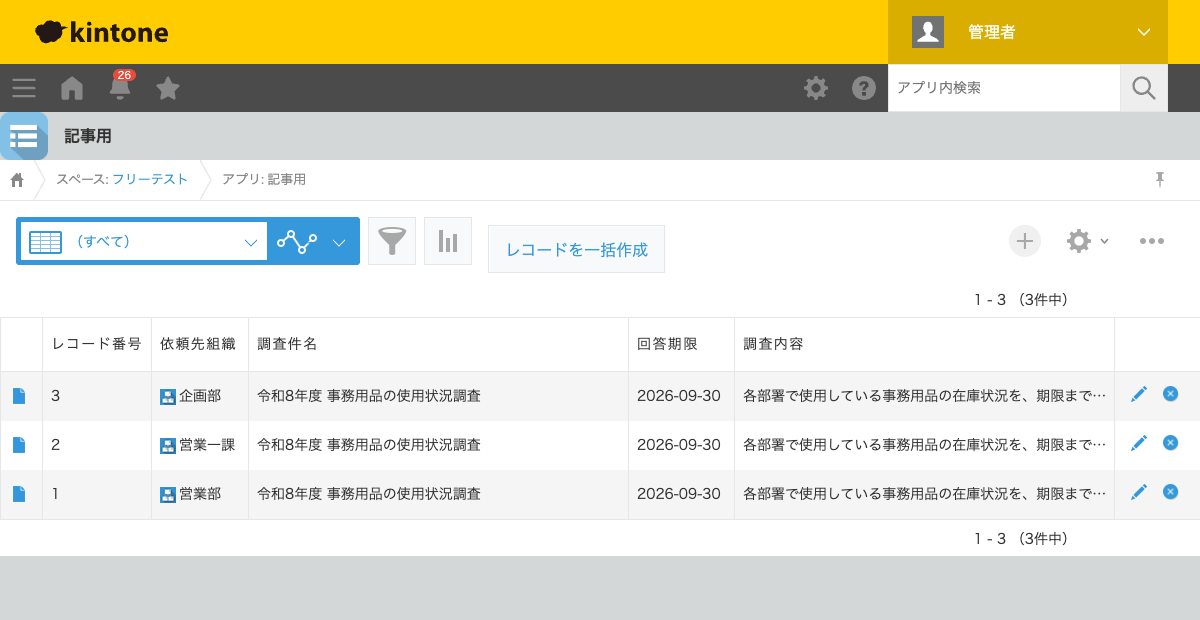The height and width of the screenshot is (620, 1200).
Task: Open notifications bell with 26 badge
Action: (120, 86)
